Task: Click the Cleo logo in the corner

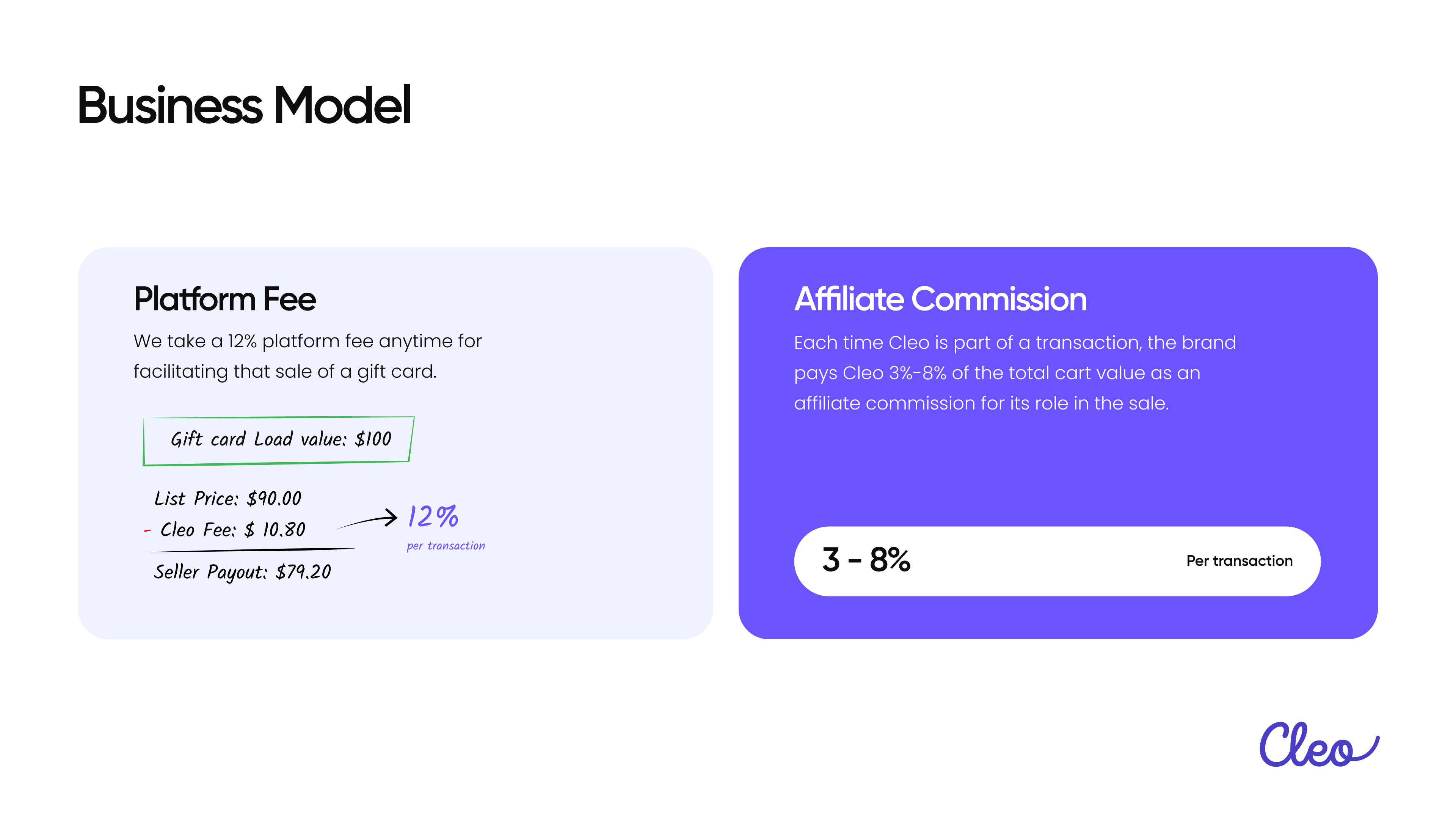Action: [x=1318, y=745]
